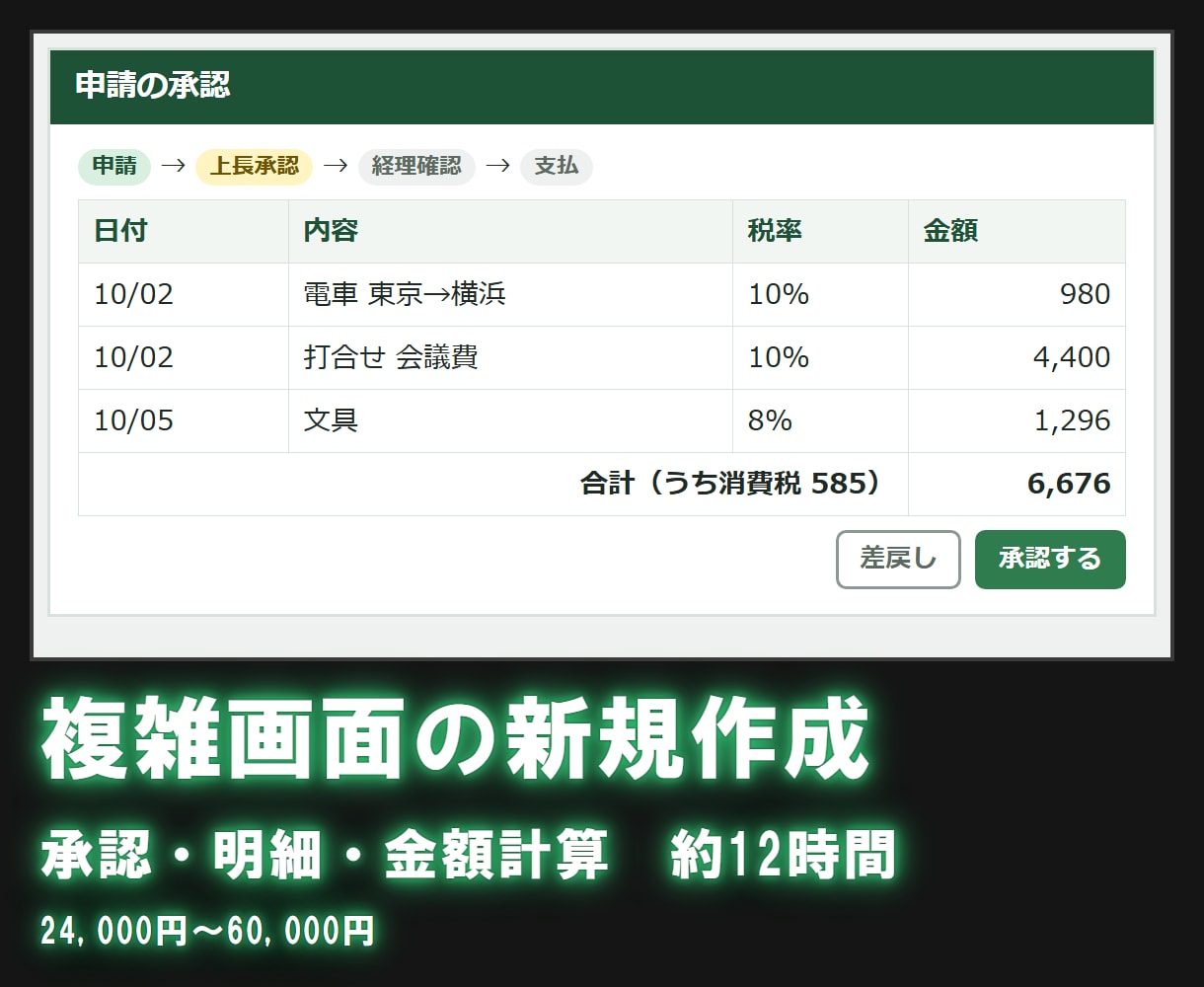The height and width of the screenshot is (987, 1204).
Task: Click the 4,400 amount cell
Action: tap(1016, 357)
